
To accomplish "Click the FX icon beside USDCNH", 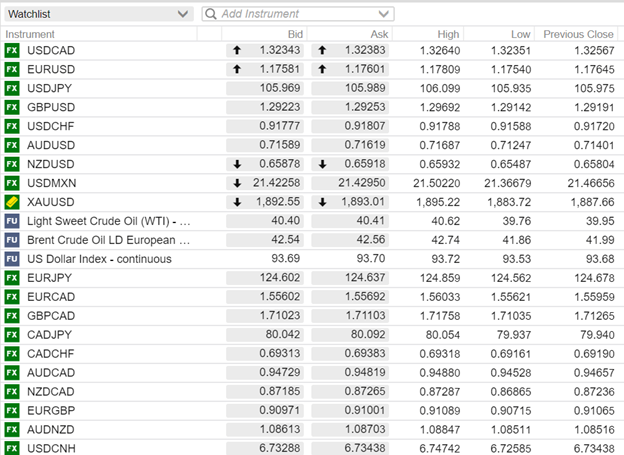I will click(12, 448).
